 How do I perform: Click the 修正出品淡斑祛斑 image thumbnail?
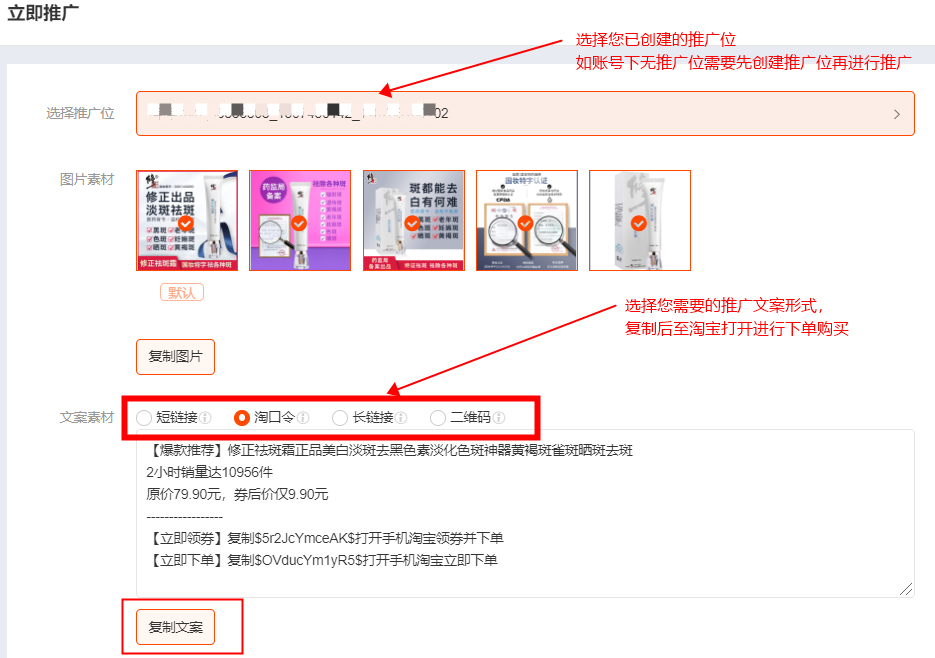pos(185,220)
